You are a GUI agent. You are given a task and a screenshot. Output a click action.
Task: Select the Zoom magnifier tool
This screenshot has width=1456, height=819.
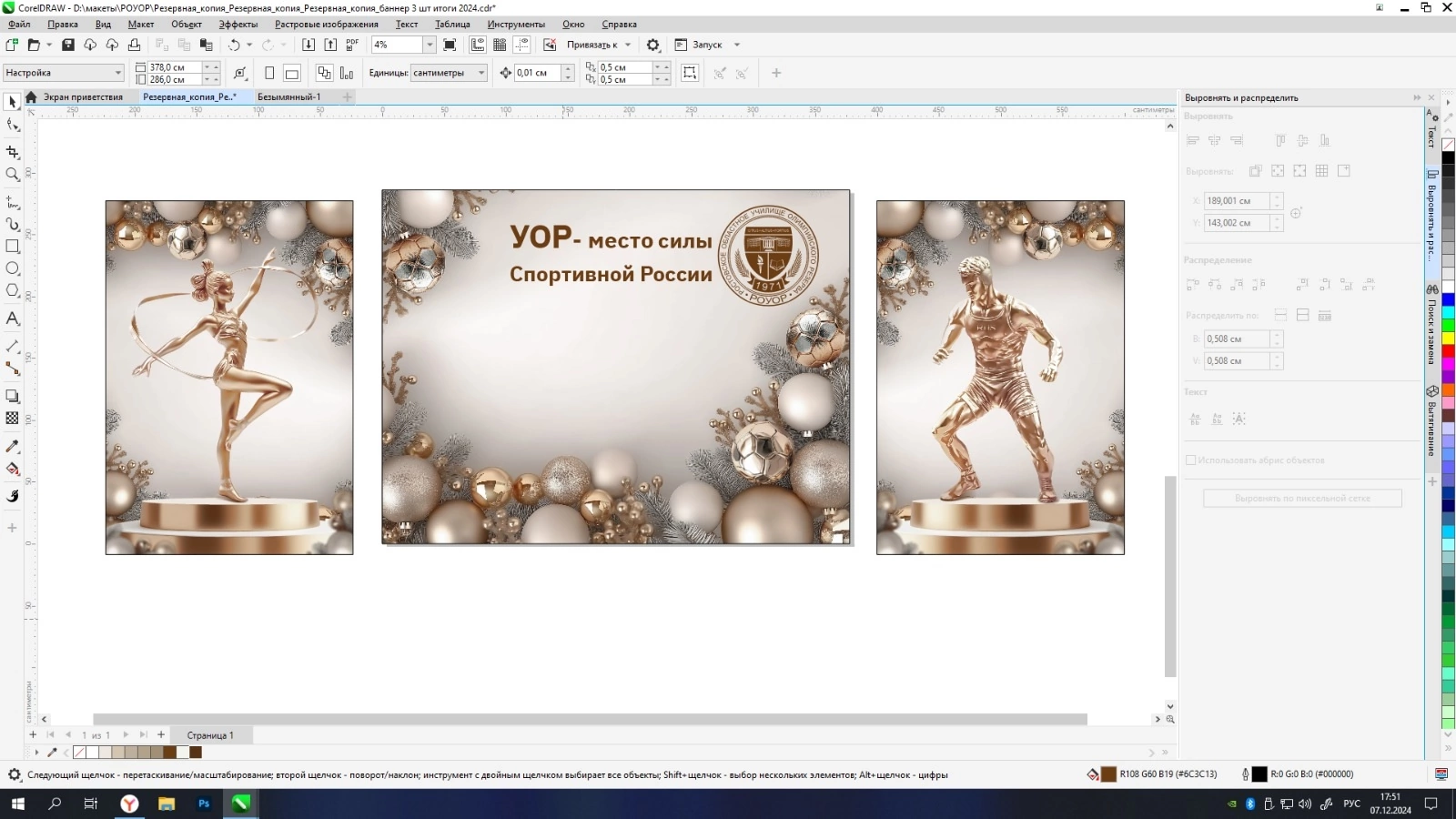point(13,175)
